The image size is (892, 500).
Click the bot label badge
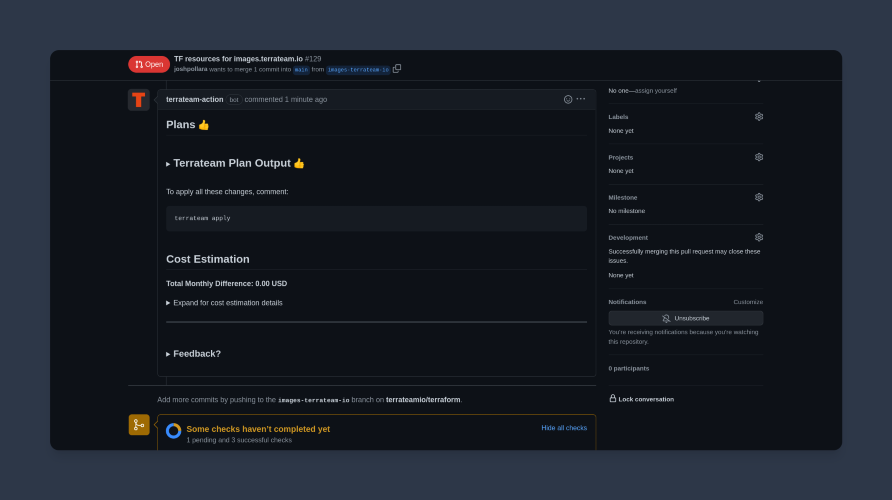(x=234, y=100)
